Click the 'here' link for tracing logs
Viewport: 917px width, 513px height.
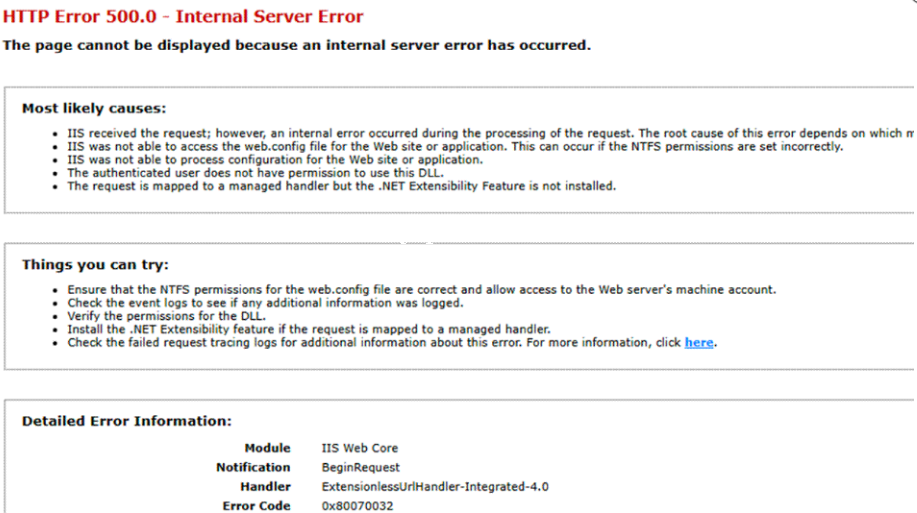[699, 342]
